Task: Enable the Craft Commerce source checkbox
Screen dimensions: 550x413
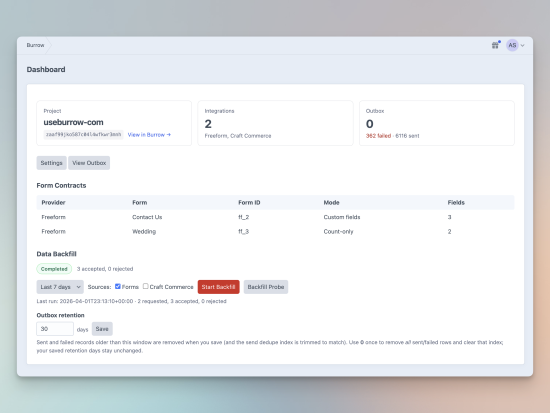Action: [146, 286]
